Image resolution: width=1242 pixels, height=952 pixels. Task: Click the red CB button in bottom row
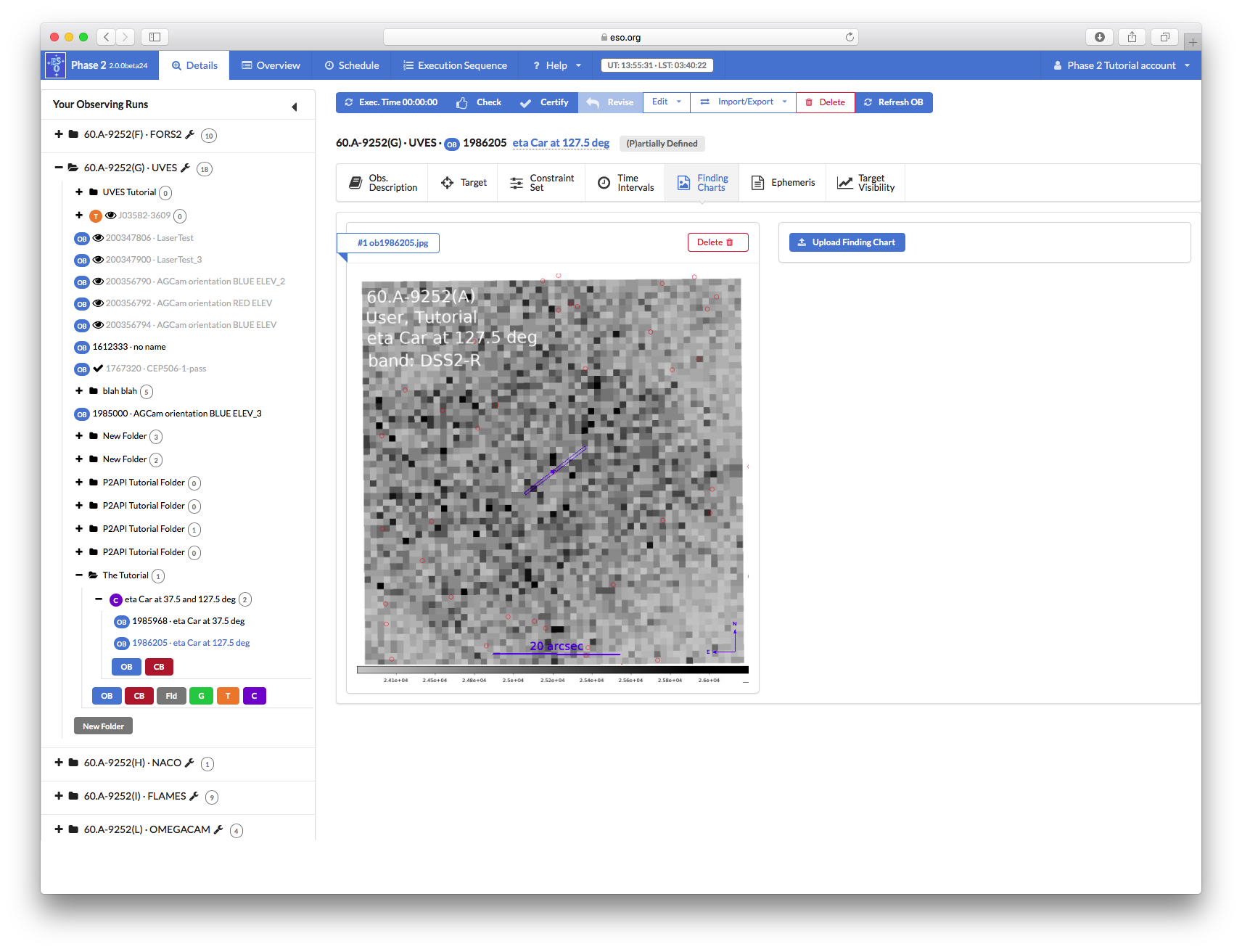(139, 696)
